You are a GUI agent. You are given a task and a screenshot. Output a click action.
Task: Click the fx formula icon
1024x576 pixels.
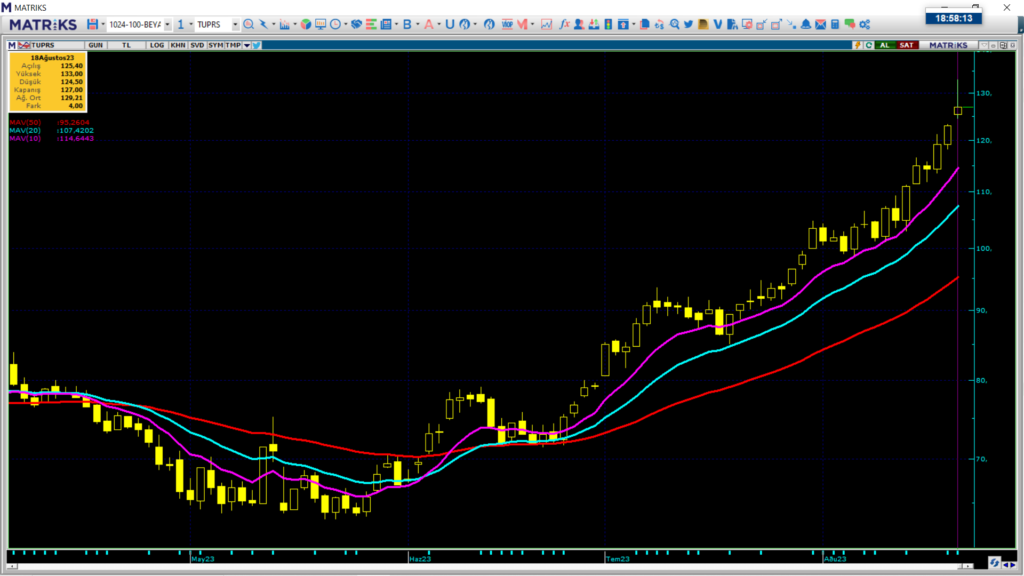tap(564, 24)
